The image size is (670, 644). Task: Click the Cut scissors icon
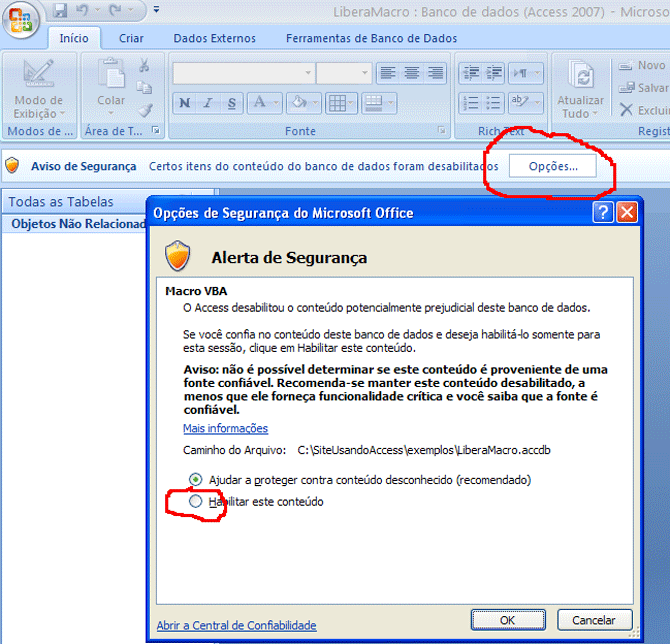point(144,65)
